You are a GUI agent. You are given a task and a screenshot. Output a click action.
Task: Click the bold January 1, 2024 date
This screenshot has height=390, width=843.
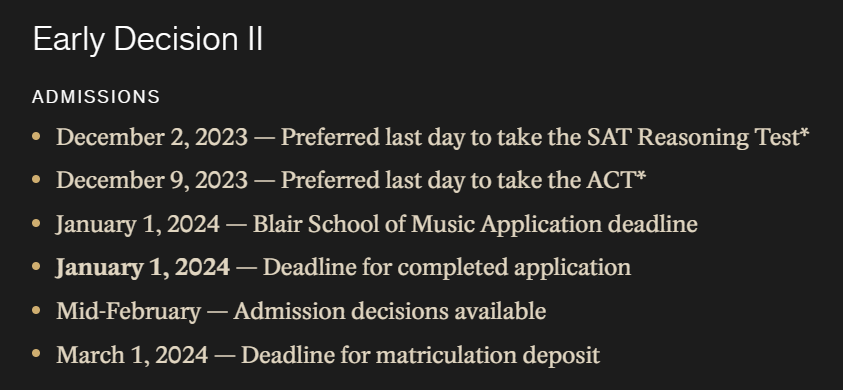click(143, 268)
